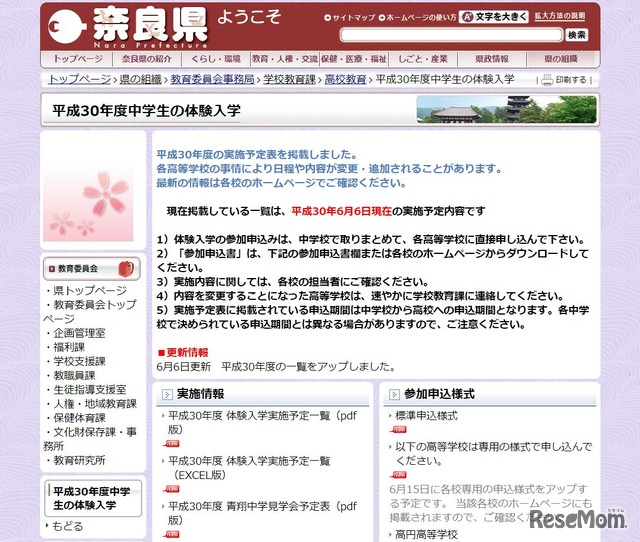Open 文化財保存課・事務所 in sidebar
640x542 pixels.
point(90,439)
